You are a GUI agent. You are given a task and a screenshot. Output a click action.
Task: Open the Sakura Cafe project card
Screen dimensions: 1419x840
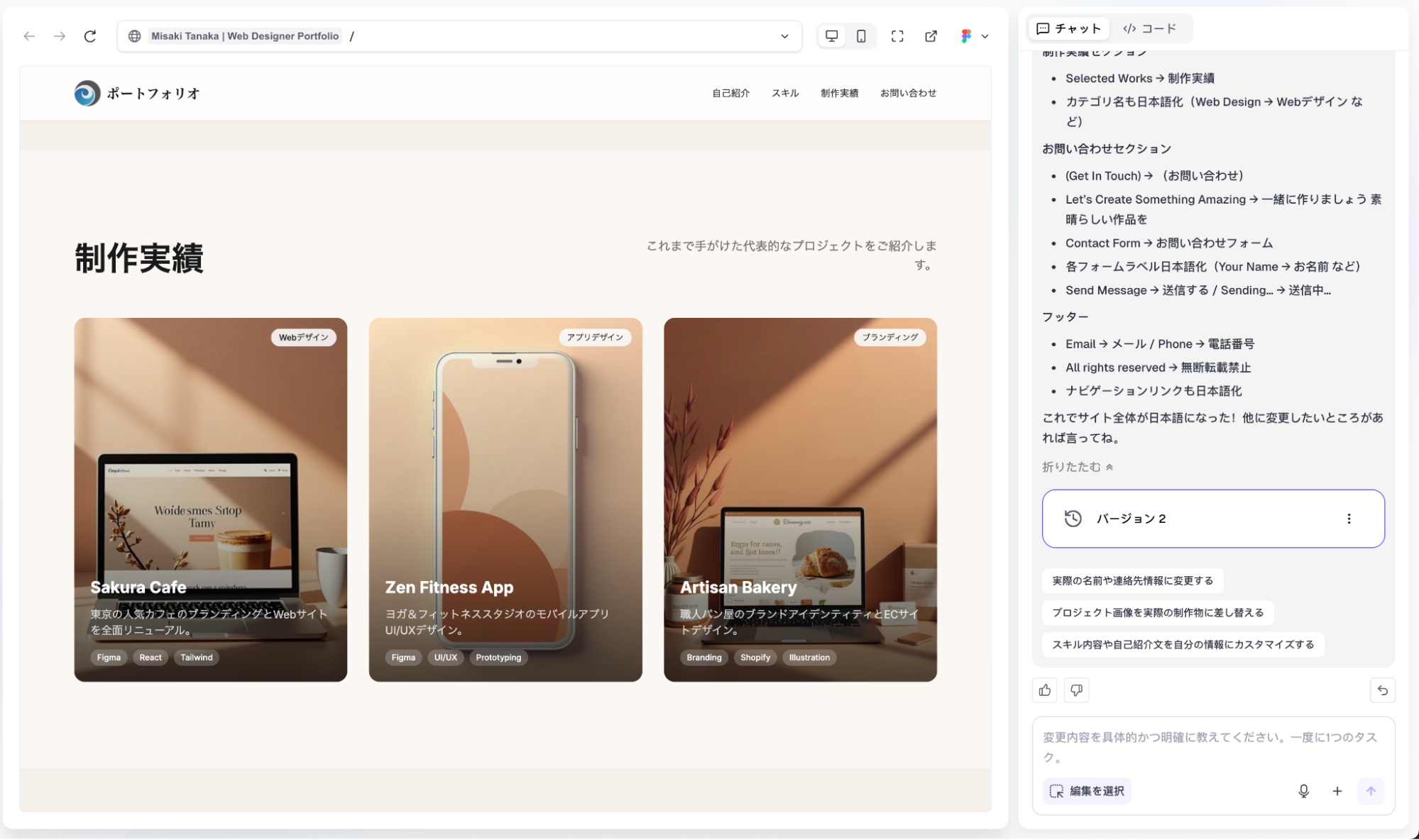point(211,499)
